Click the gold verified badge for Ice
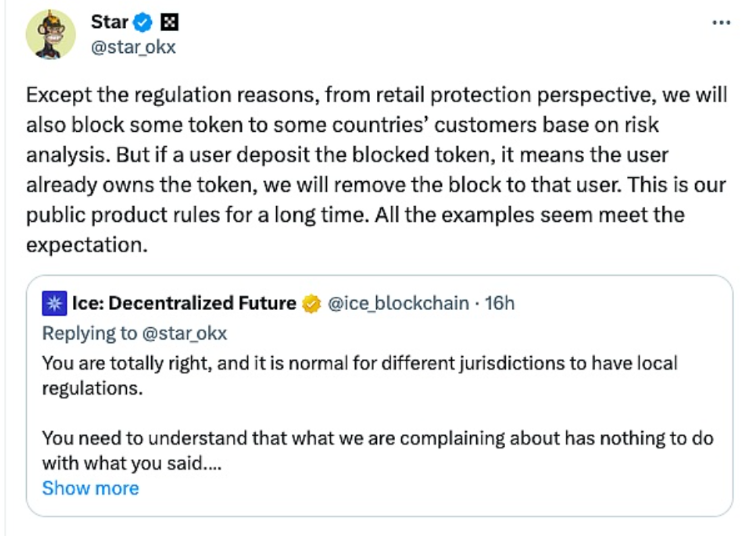Image resolution: width=752 pixels, height=536 pixels. click(312, 303)
